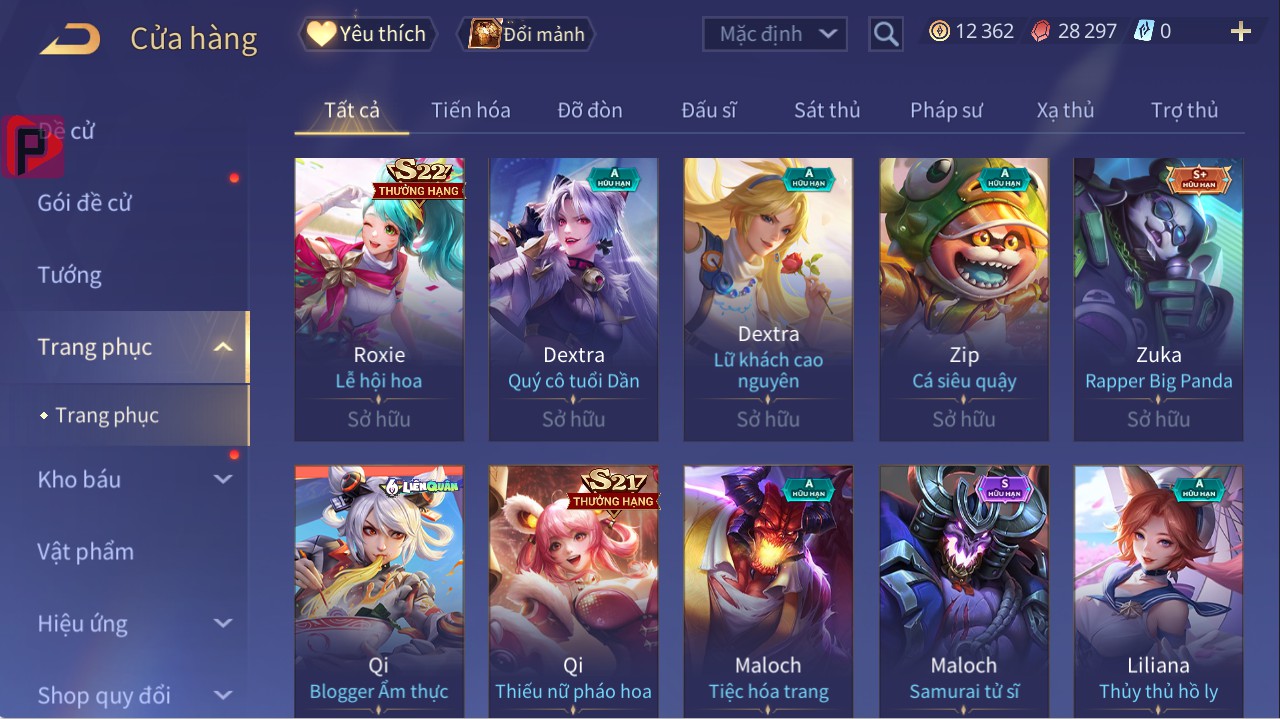The image size is (1280, 719).
Task: Switch to the Pháp sư tab
Action: point(946,110)
